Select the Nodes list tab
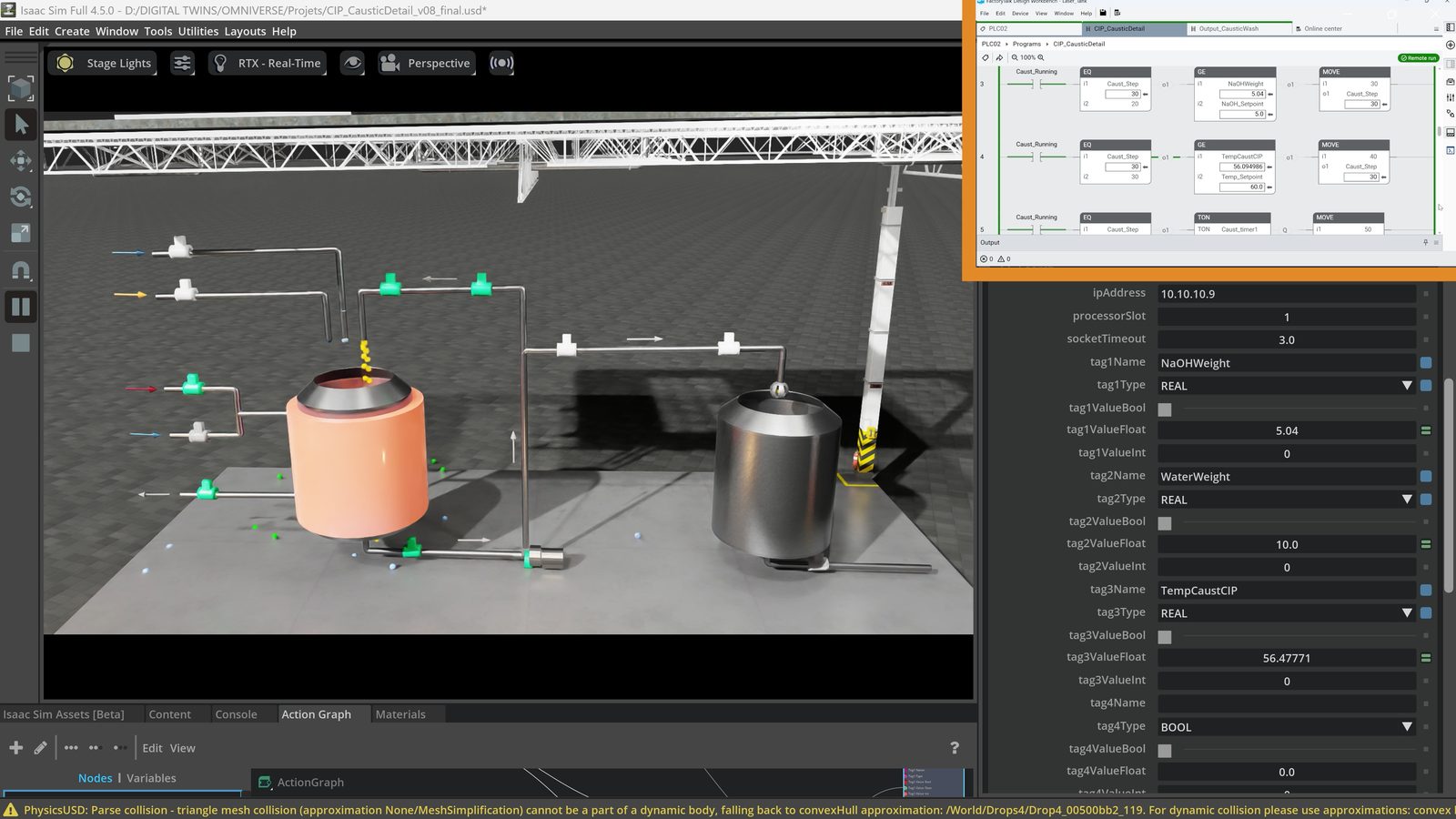The width and height of the screenshot is (1456, 819). coord(95,778)
